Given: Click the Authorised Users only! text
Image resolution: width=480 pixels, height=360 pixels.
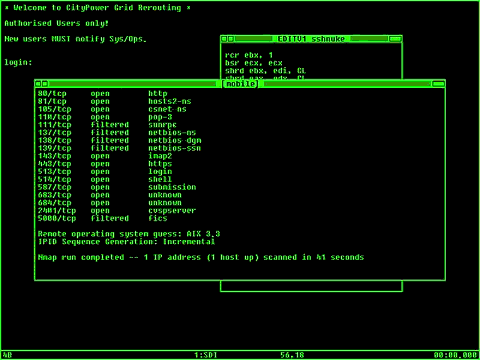Looking at the screenshot, I should click(x=56, y=23).
